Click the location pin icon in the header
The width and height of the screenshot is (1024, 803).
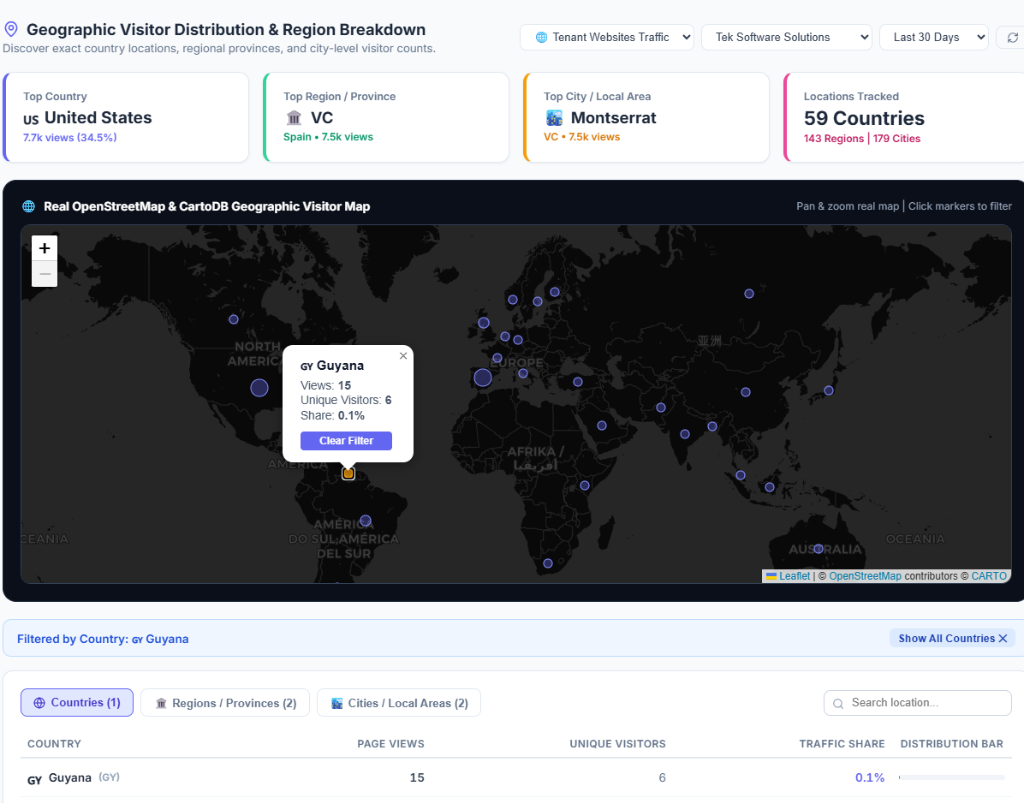click(11, 29)
